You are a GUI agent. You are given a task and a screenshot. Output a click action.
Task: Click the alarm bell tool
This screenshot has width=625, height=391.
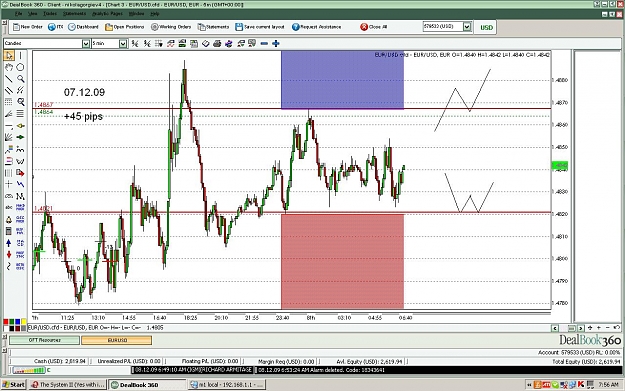[x=9, y=220]
